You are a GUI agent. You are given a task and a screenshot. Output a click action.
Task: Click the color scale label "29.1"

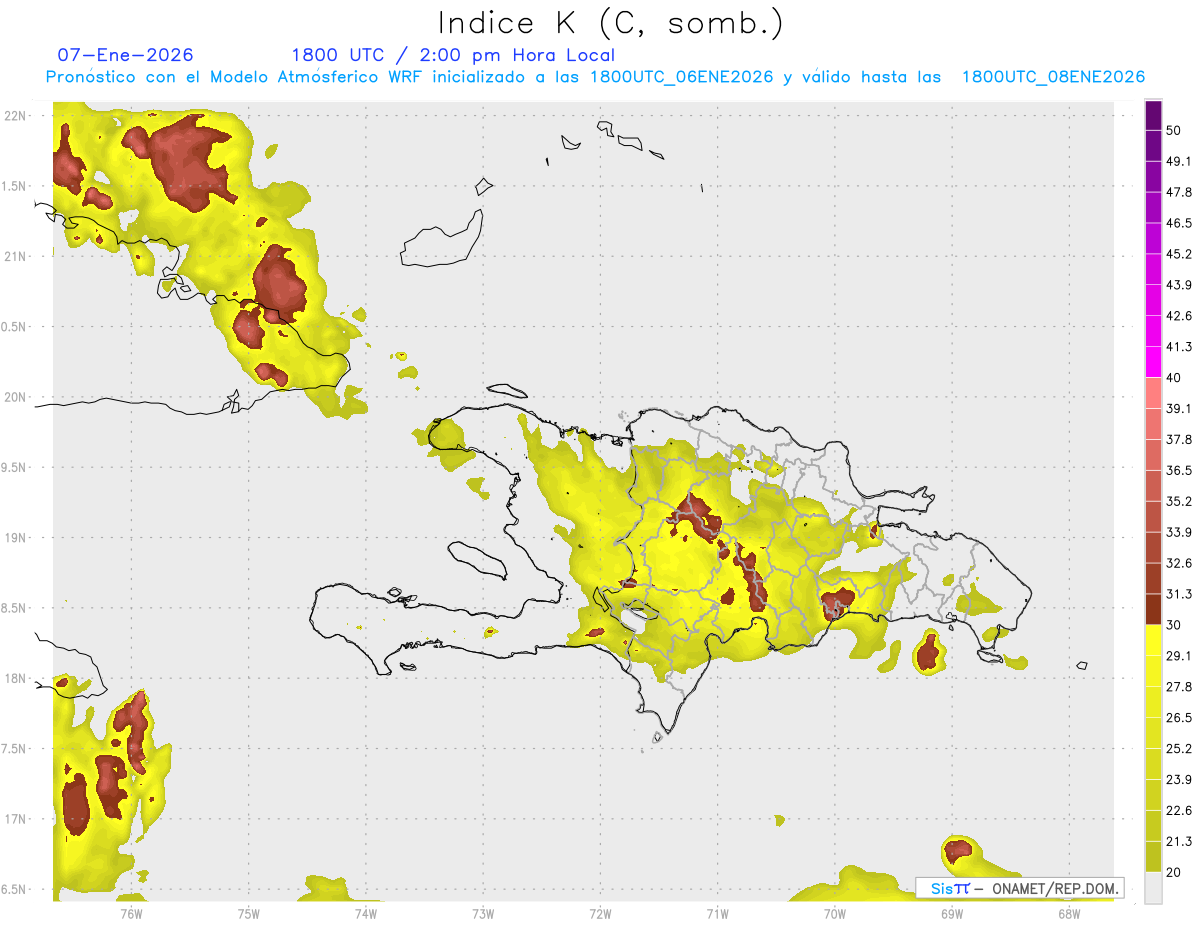[x=1180, y=656]
